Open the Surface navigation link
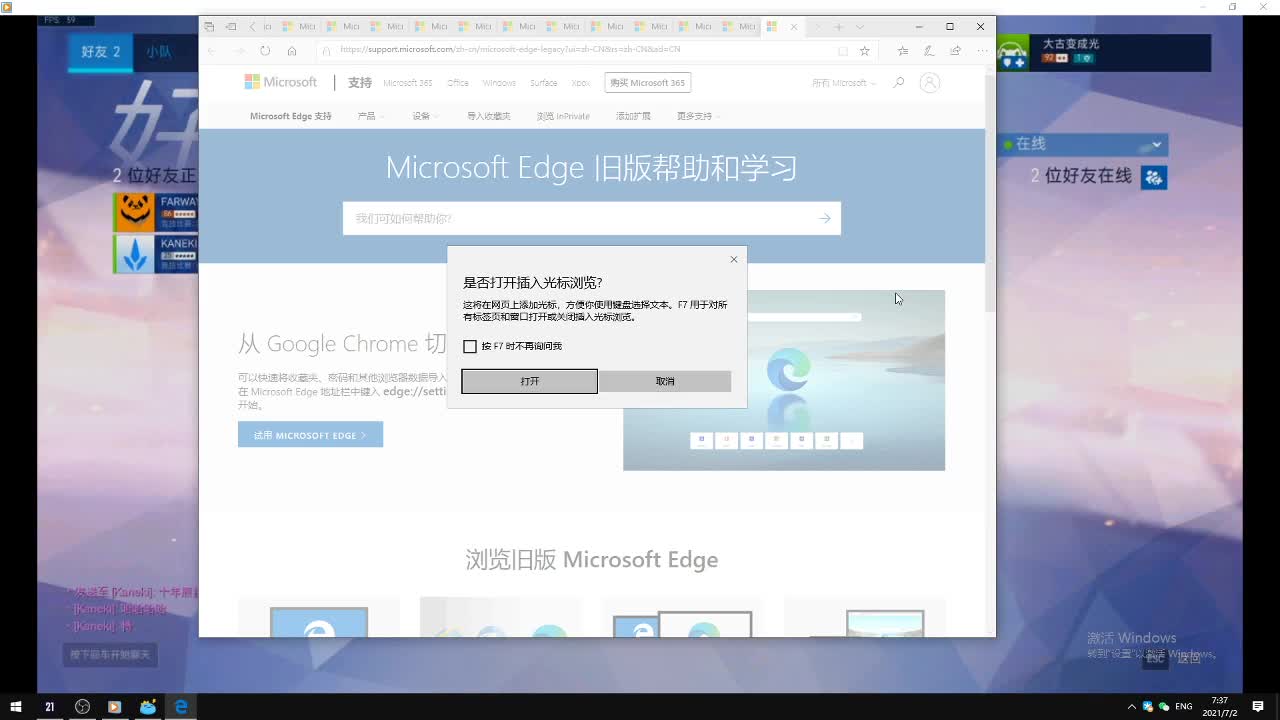Screen dimensions: 1280x720 coord(544,83)
